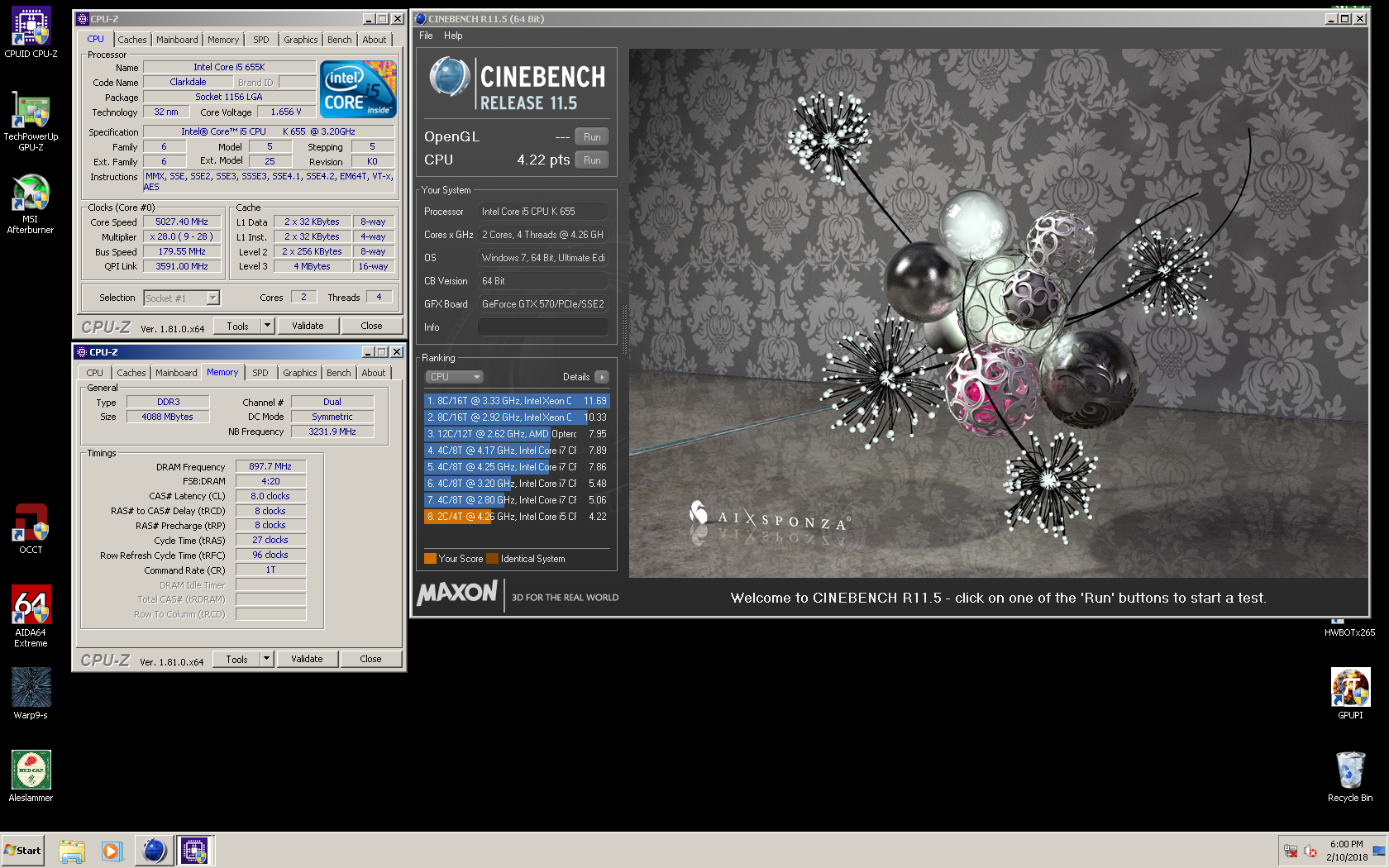Click top CPU-Z window title icon
The width and height of the screenshot is (1389, 868).
point(82,19)
